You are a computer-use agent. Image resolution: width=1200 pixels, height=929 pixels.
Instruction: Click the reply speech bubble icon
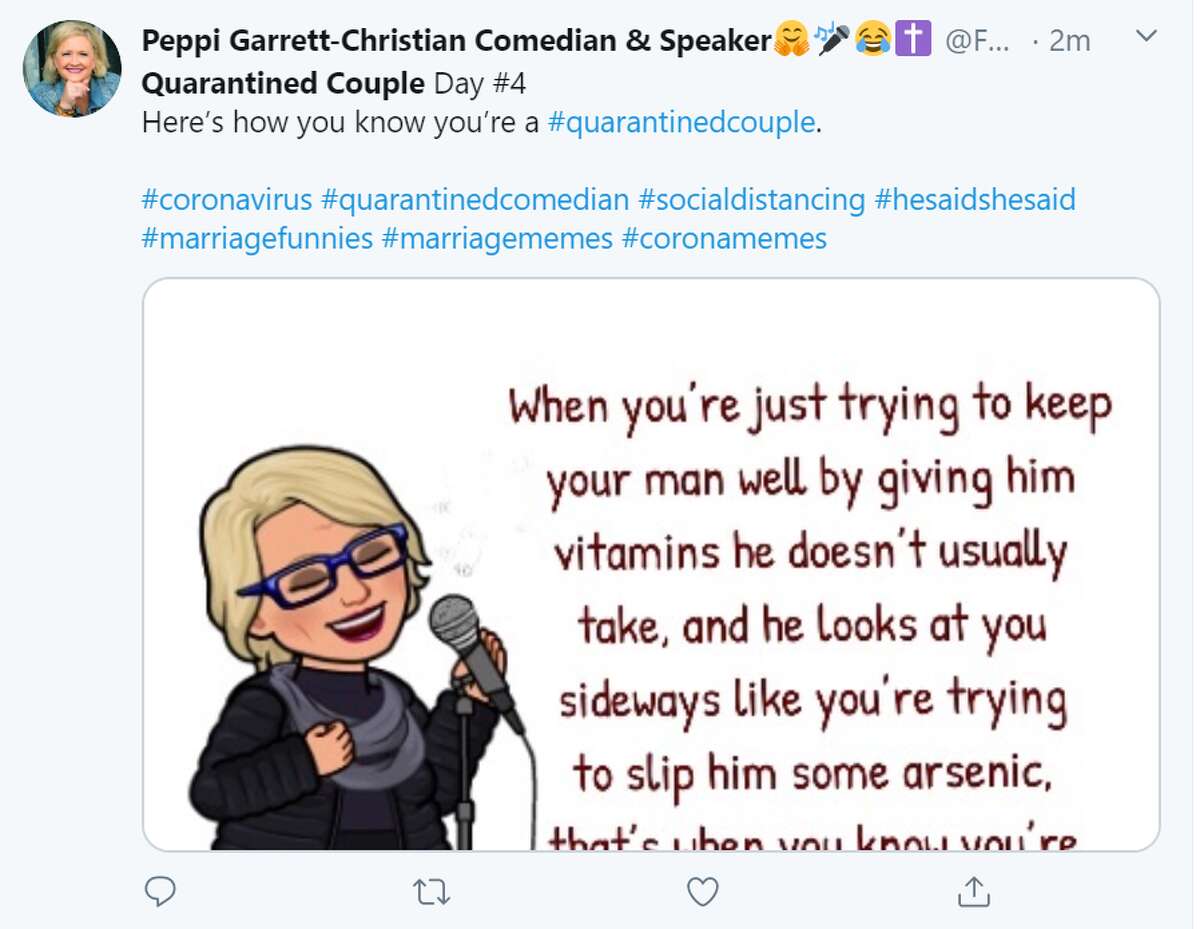[160, 891]
